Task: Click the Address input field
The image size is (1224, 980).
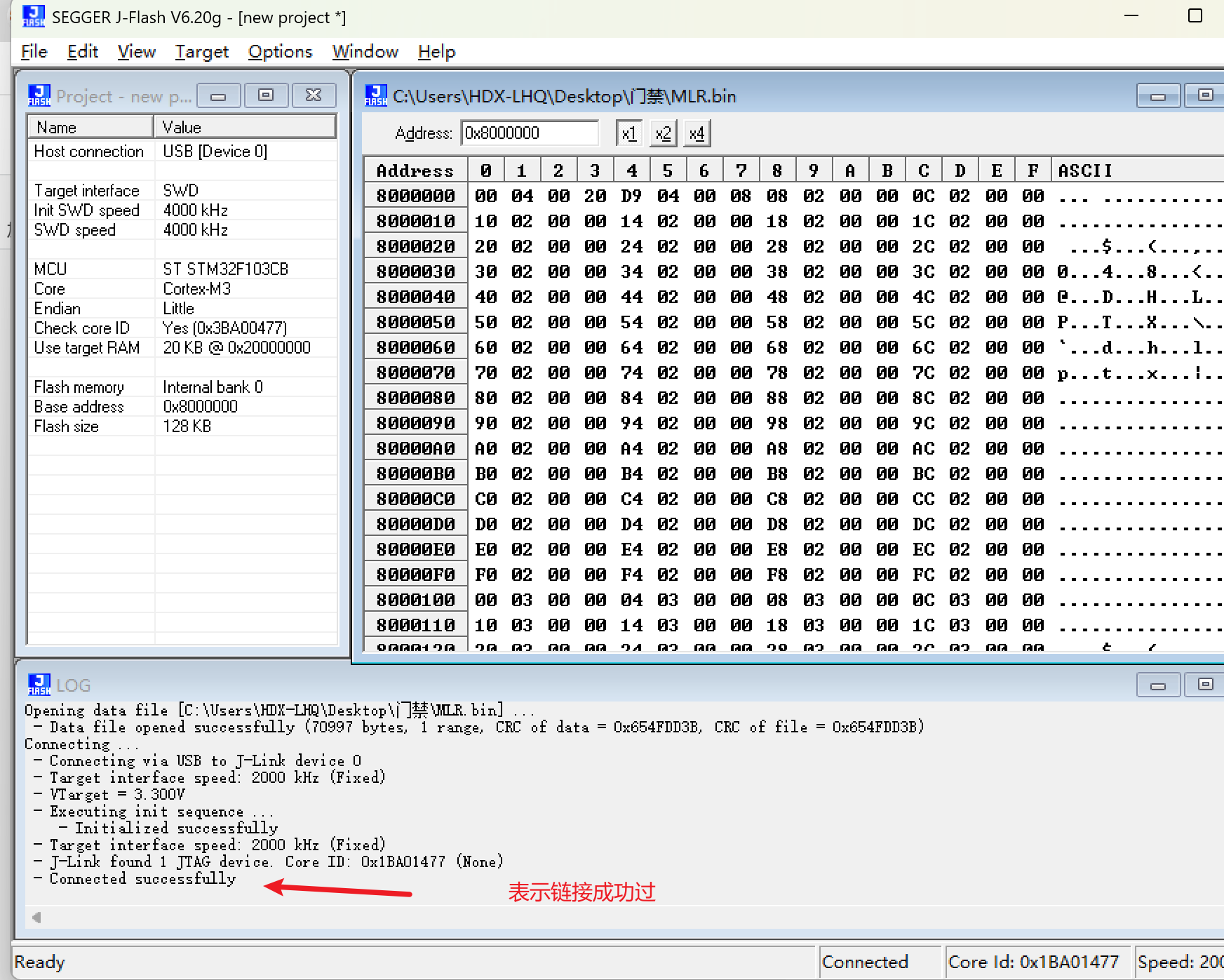Action: pyautogui.click(x=530, y=133)
